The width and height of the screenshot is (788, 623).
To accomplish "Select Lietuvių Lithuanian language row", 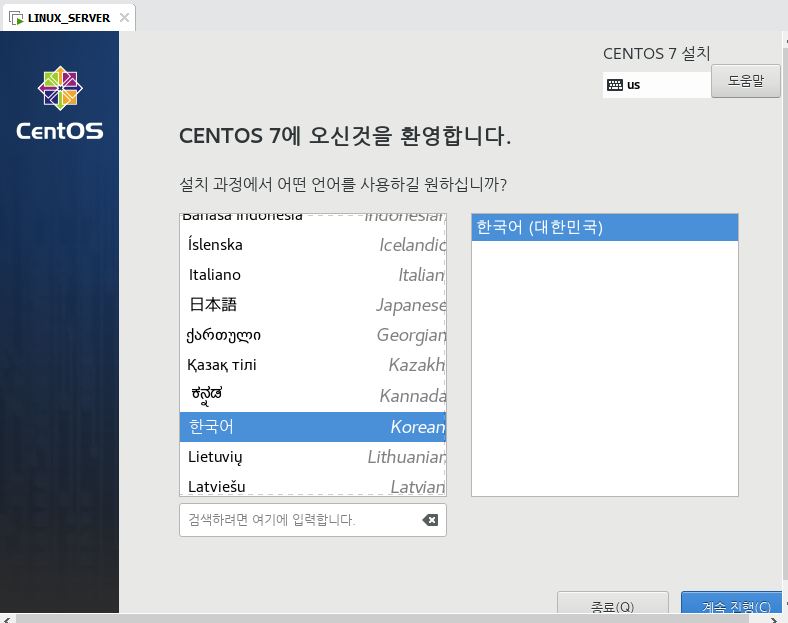I will [x=313, y=457].
